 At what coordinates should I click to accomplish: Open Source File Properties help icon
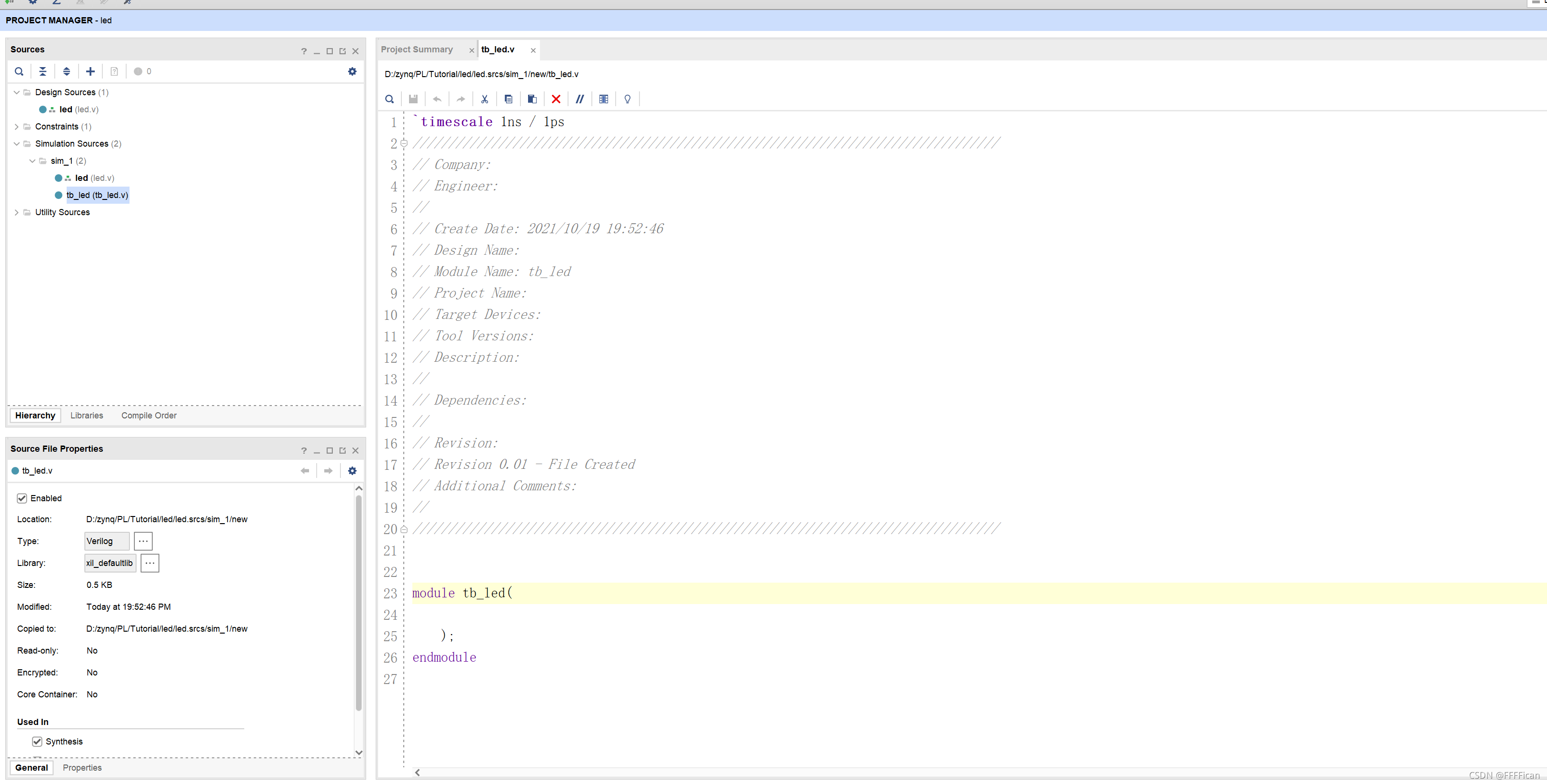304,450
